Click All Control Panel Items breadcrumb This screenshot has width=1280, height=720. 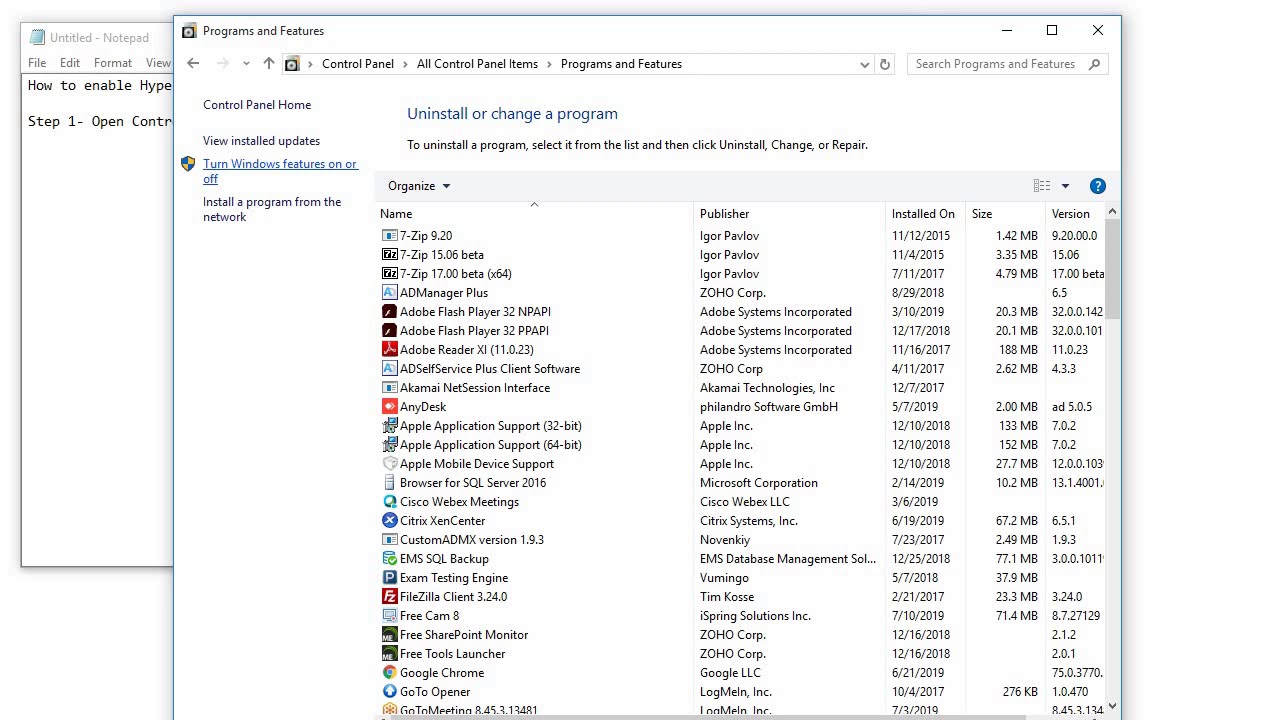tap(477, 64)
